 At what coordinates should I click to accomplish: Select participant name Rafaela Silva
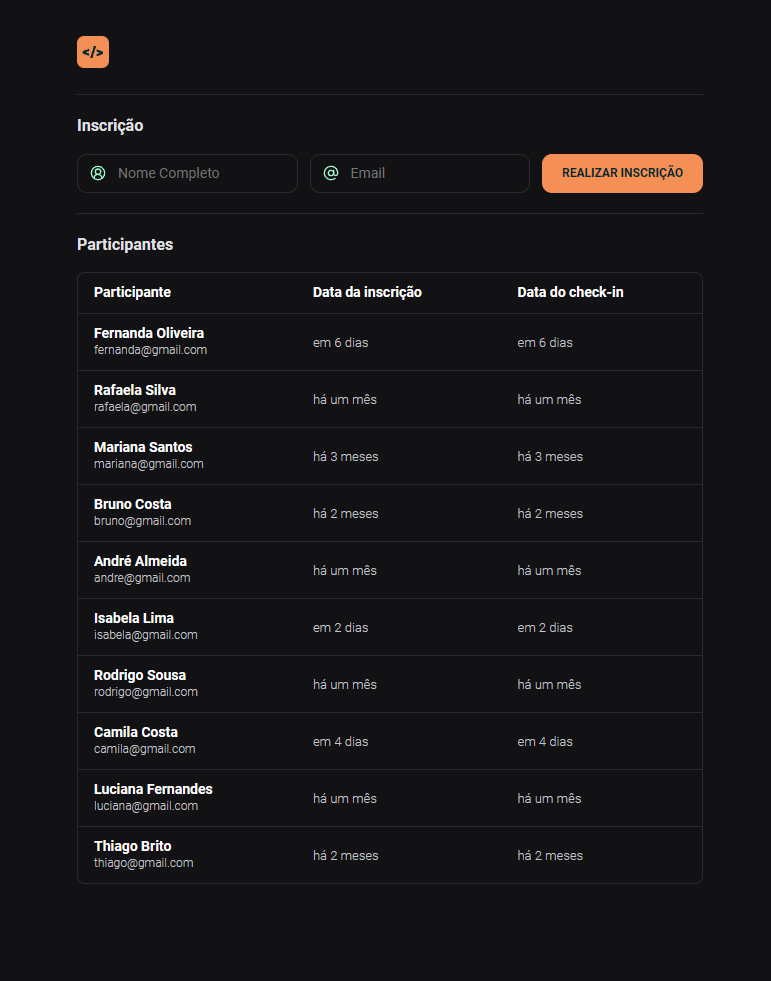point(135,390)
